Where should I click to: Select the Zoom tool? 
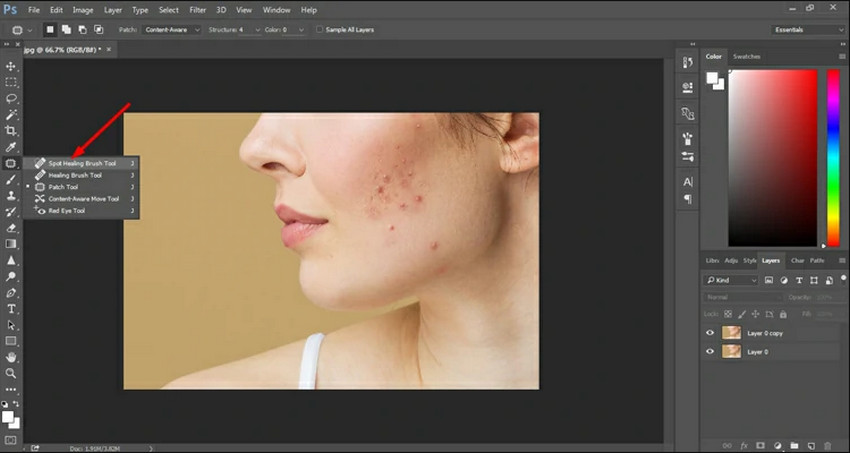click(x=10, y=373)
